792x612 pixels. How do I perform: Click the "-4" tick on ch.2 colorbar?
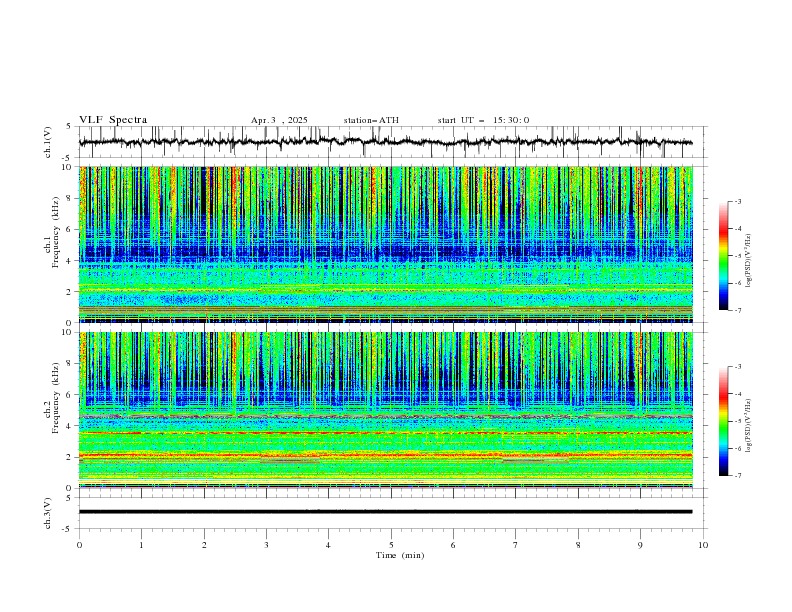pyautogui.click(x=737, y=394)
